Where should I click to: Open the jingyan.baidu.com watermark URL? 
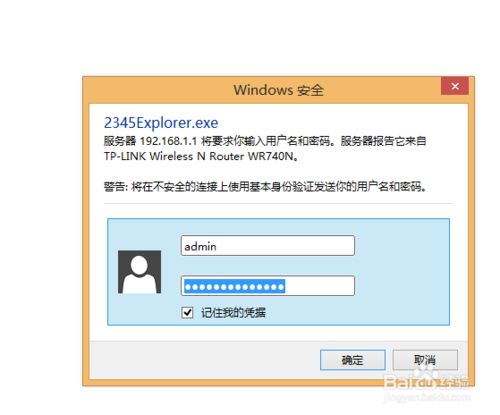tap(427, 397)
